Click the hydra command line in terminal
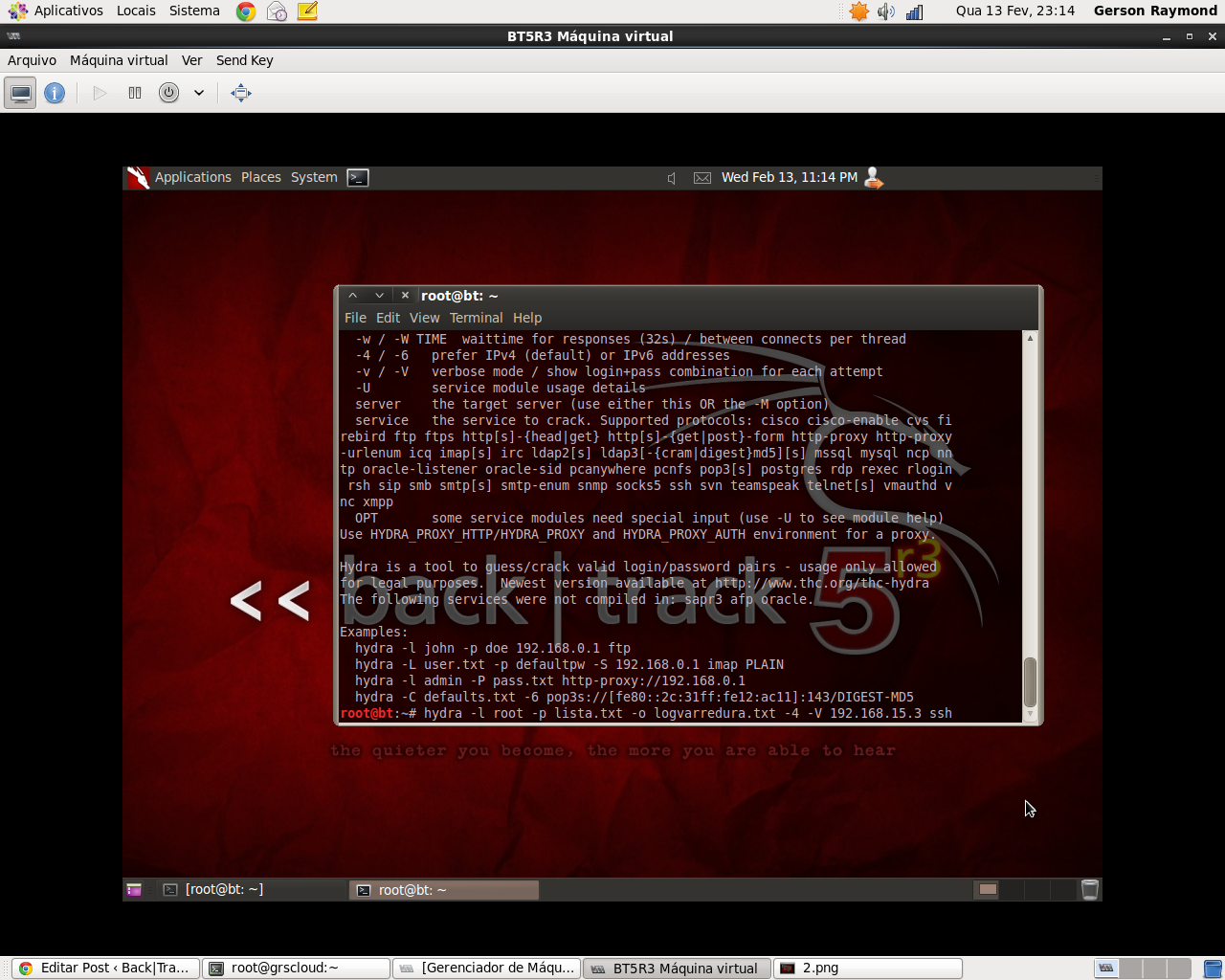Screen dimensions: 1225x980 [x=646, y=713]
